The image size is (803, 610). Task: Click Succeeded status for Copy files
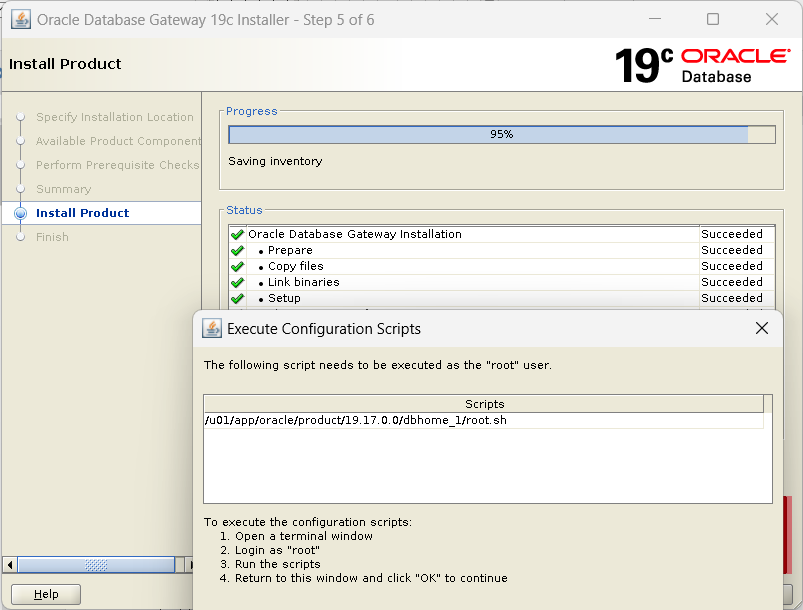click(732, 266)
